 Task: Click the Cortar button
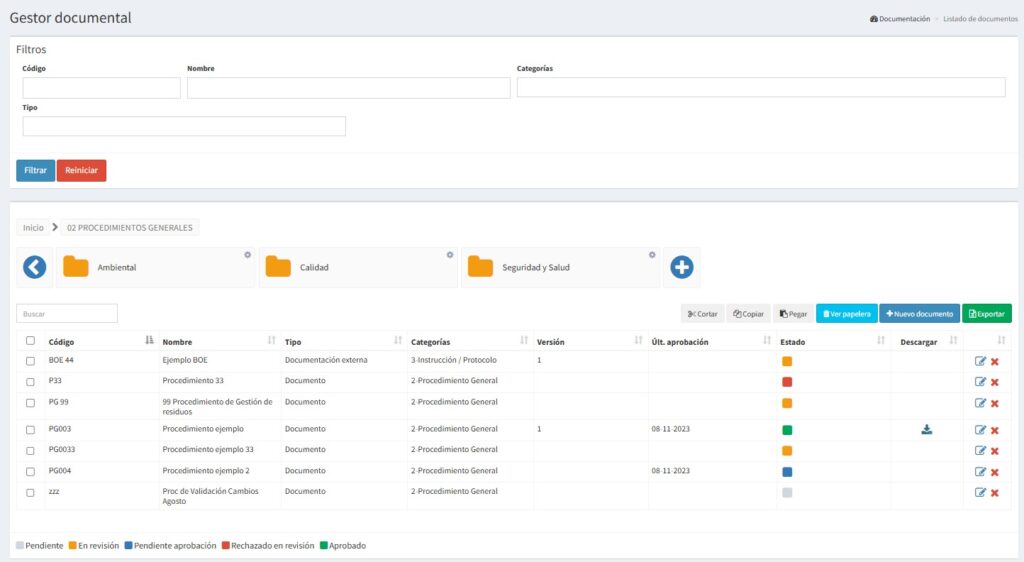pos(703,314)
